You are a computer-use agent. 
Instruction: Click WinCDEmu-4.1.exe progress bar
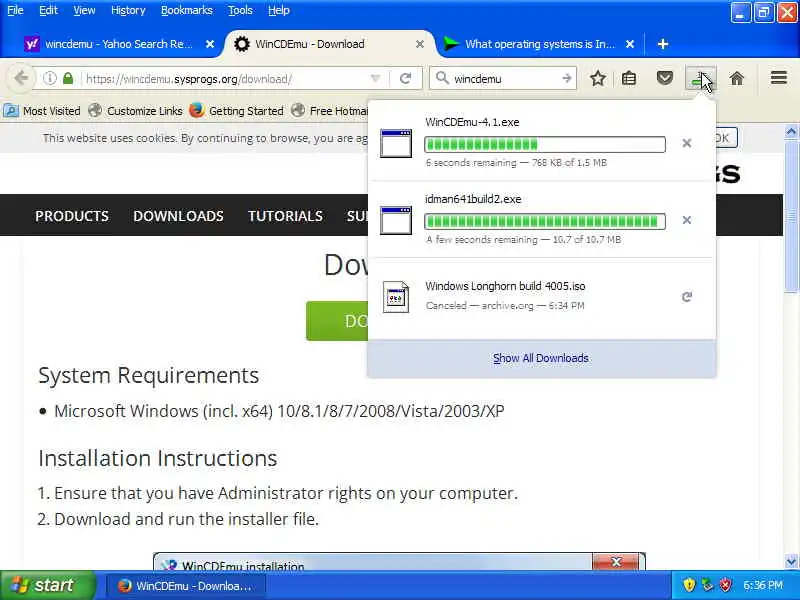click(x=545, y=144)
